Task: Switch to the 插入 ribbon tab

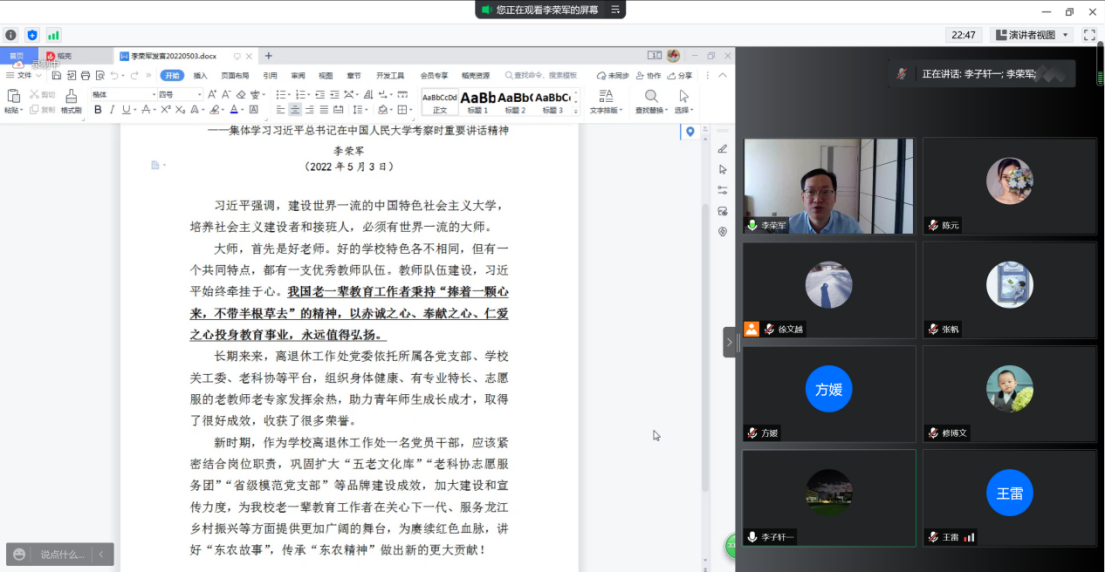Action: click(201, 75)
